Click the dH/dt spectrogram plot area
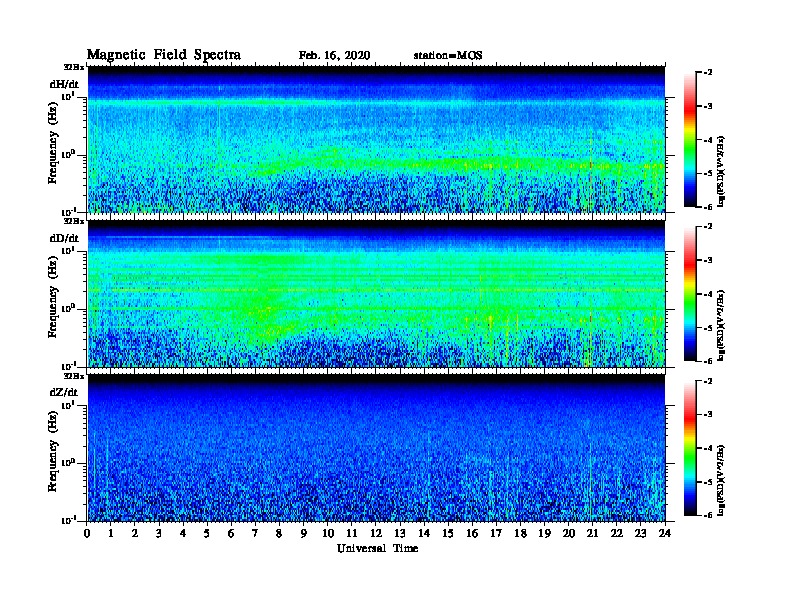792x612 pixels. (x=376, y=139)
